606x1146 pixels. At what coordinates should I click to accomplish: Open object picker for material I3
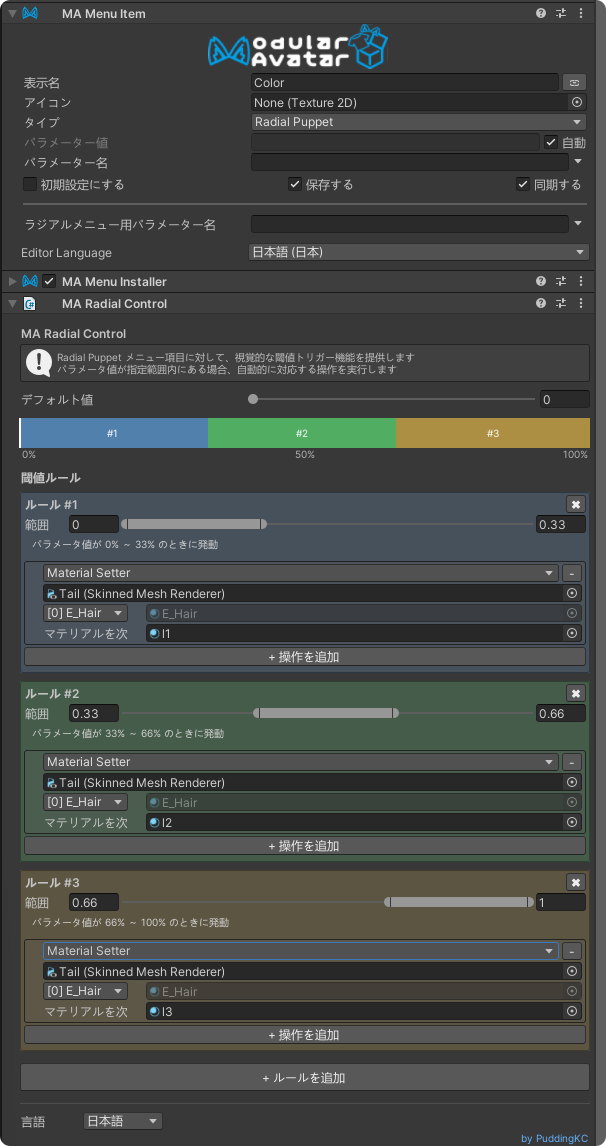tap(572, 1012)
